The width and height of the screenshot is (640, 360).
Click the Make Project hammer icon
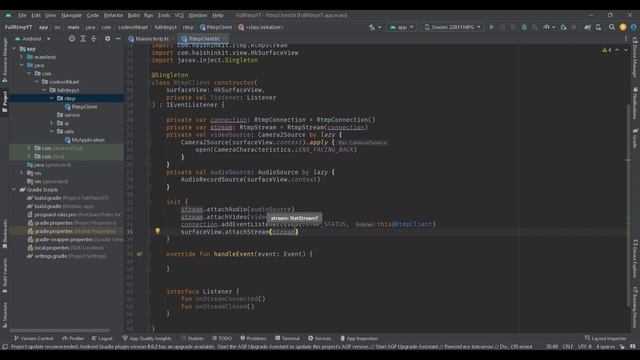(371, 27)
